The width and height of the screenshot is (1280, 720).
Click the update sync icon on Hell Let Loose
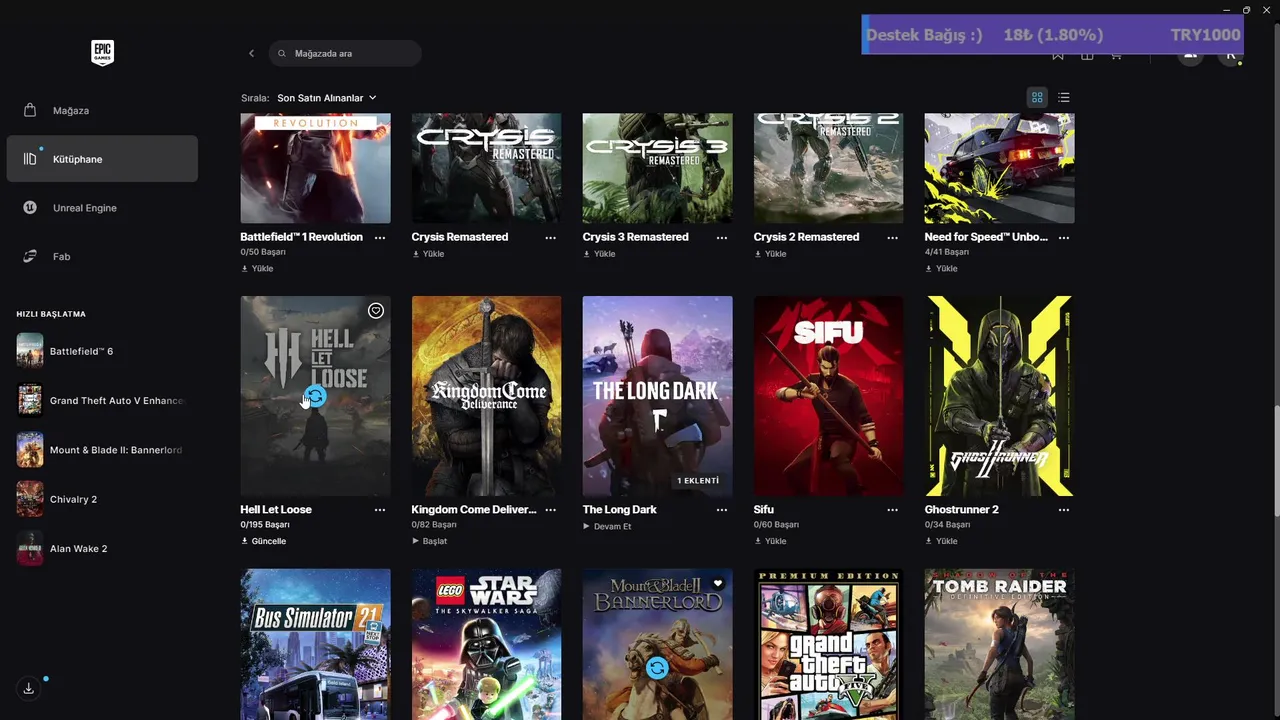pos(315,396)
